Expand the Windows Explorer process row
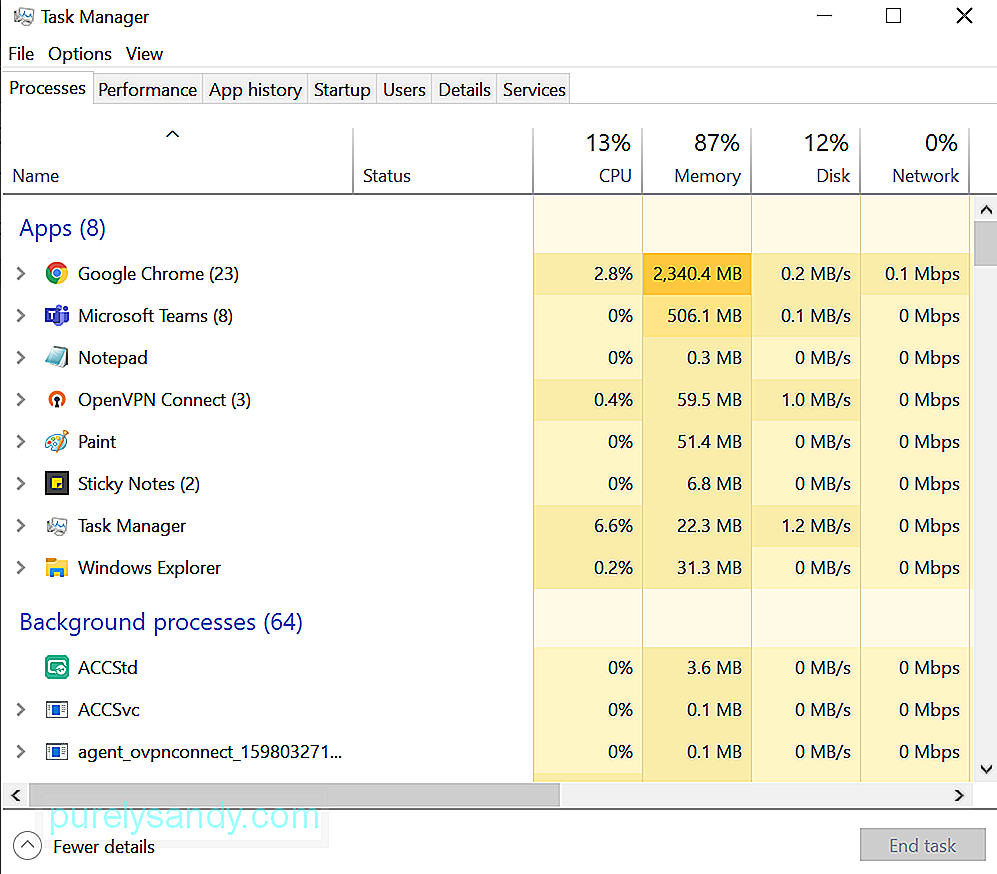The width and height of the screenshot is (997, 874). [21, 568]
